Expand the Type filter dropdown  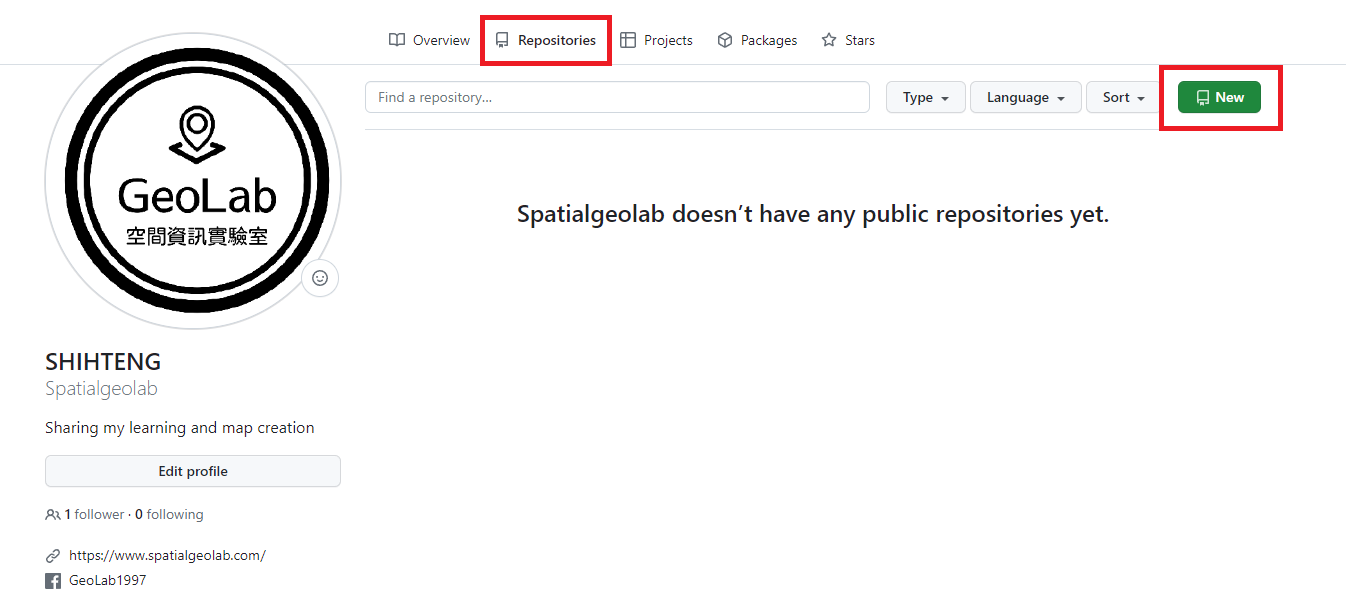925,98
